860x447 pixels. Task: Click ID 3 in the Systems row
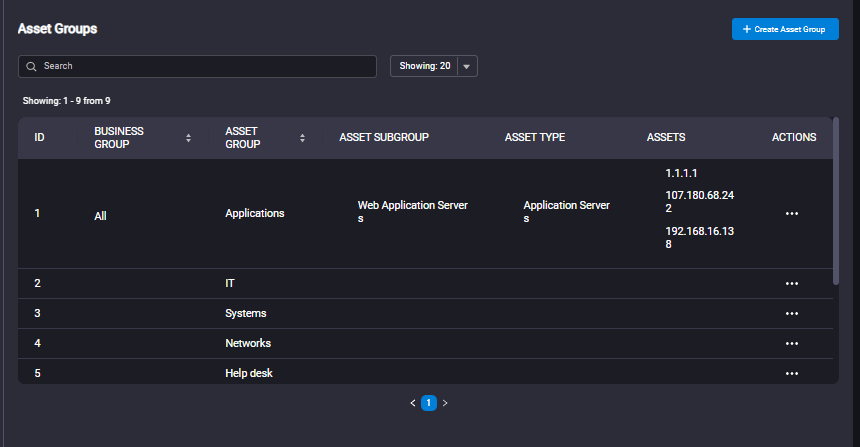[37, 314]
